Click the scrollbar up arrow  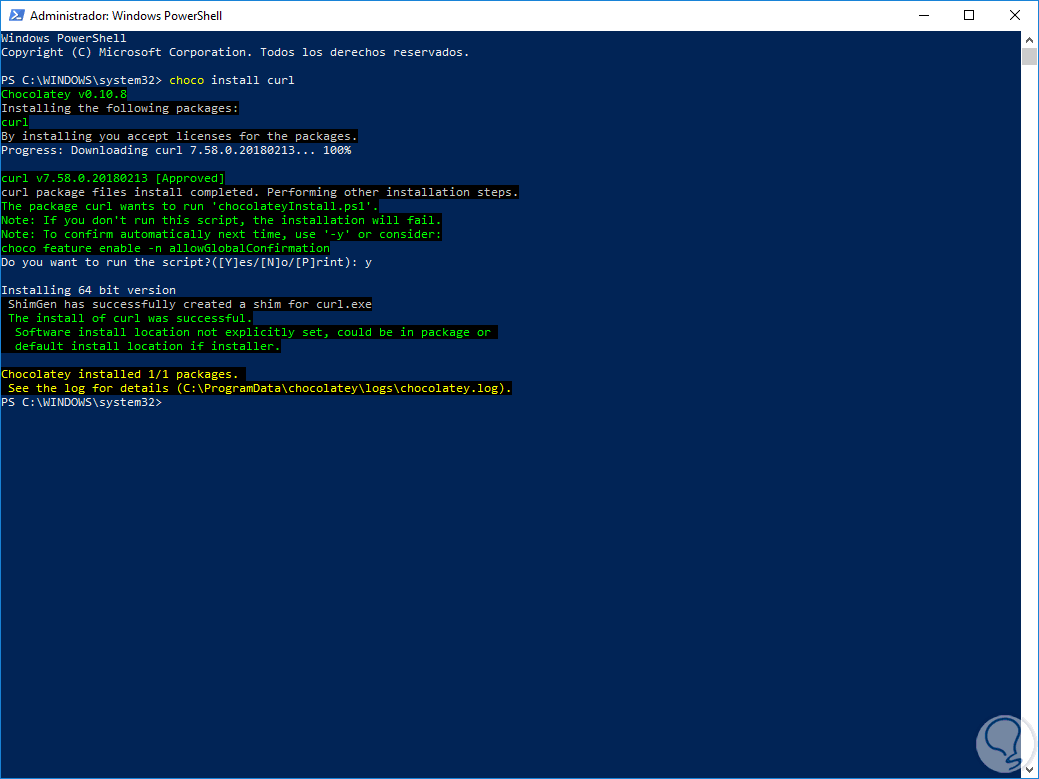1029,38
